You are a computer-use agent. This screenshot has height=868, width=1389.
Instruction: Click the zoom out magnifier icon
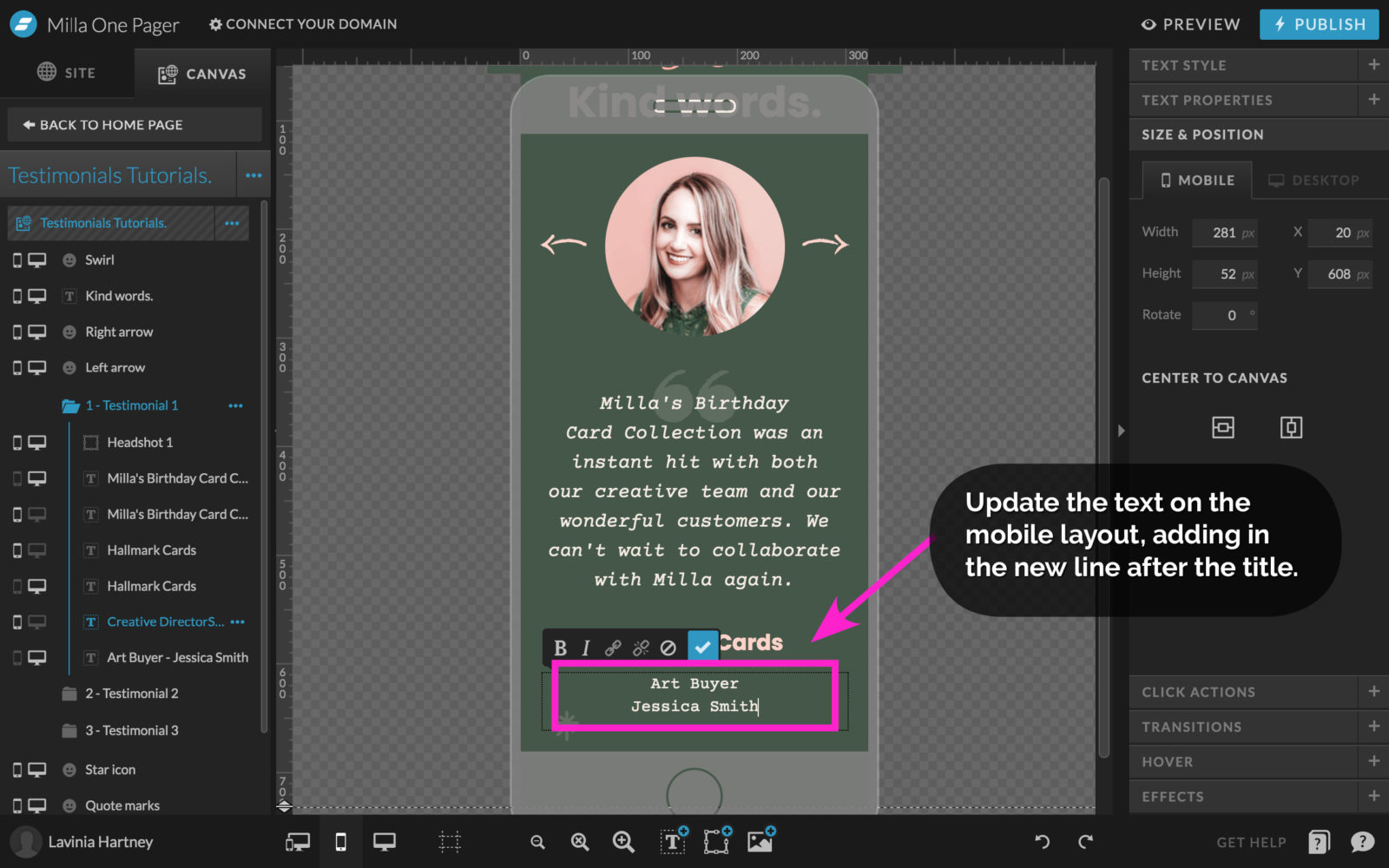[537, 841]
